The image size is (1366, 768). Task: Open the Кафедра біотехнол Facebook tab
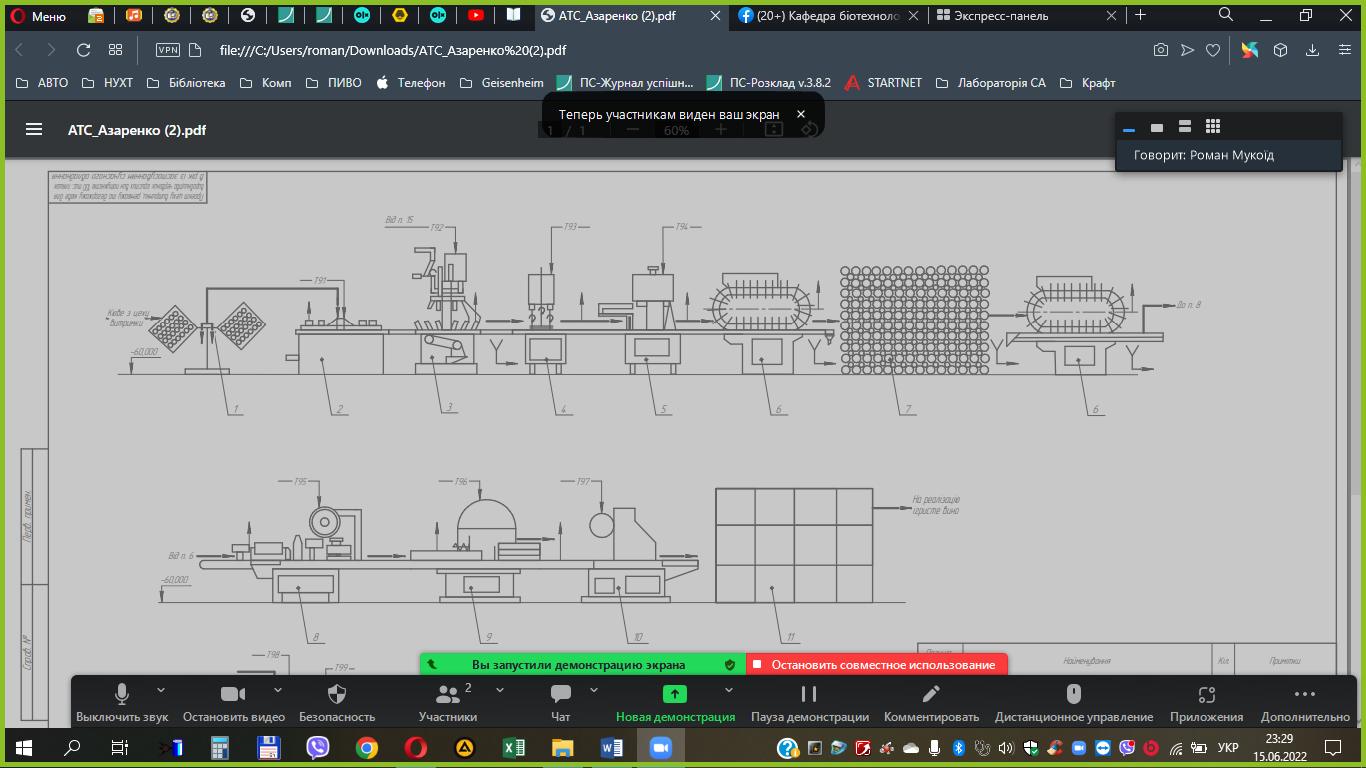coord(820,16)
